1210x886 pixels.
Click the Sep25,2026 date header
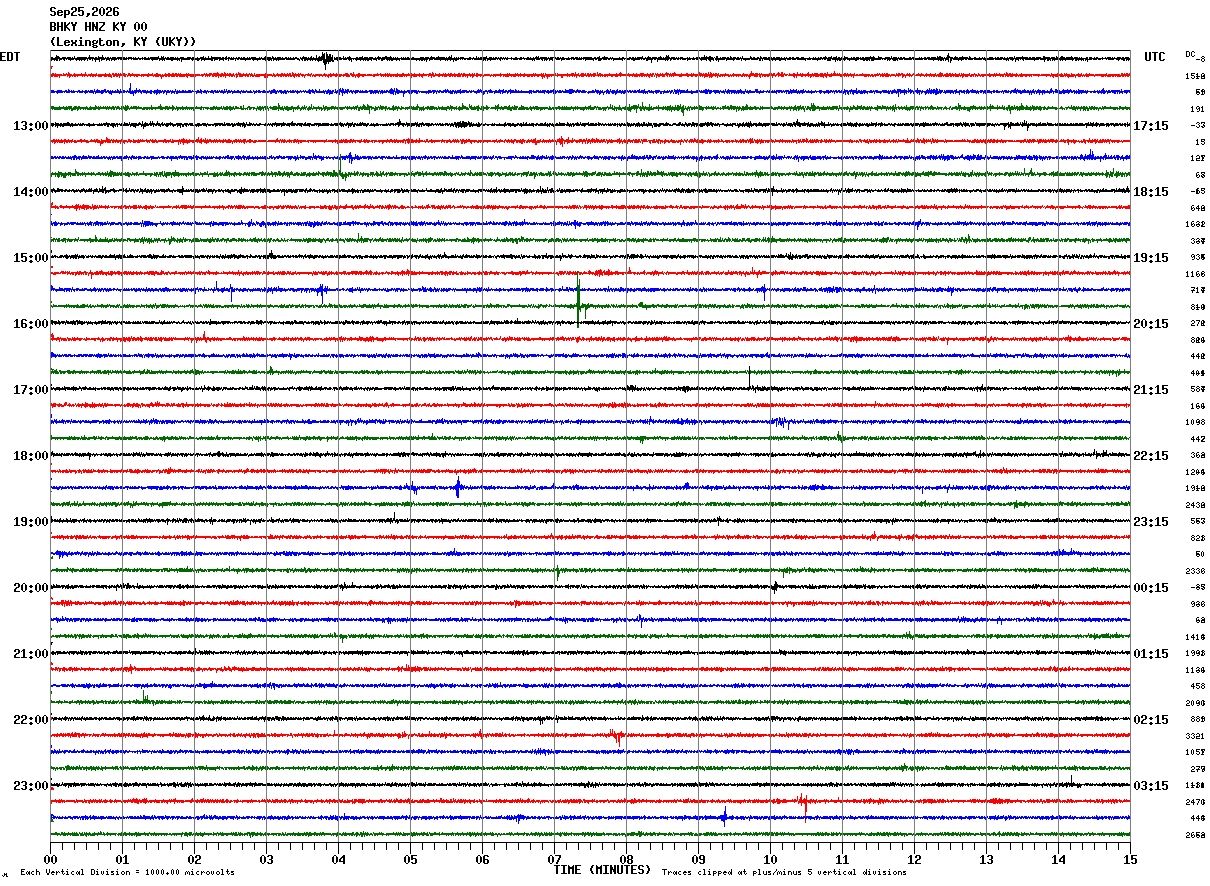[84, 12]
